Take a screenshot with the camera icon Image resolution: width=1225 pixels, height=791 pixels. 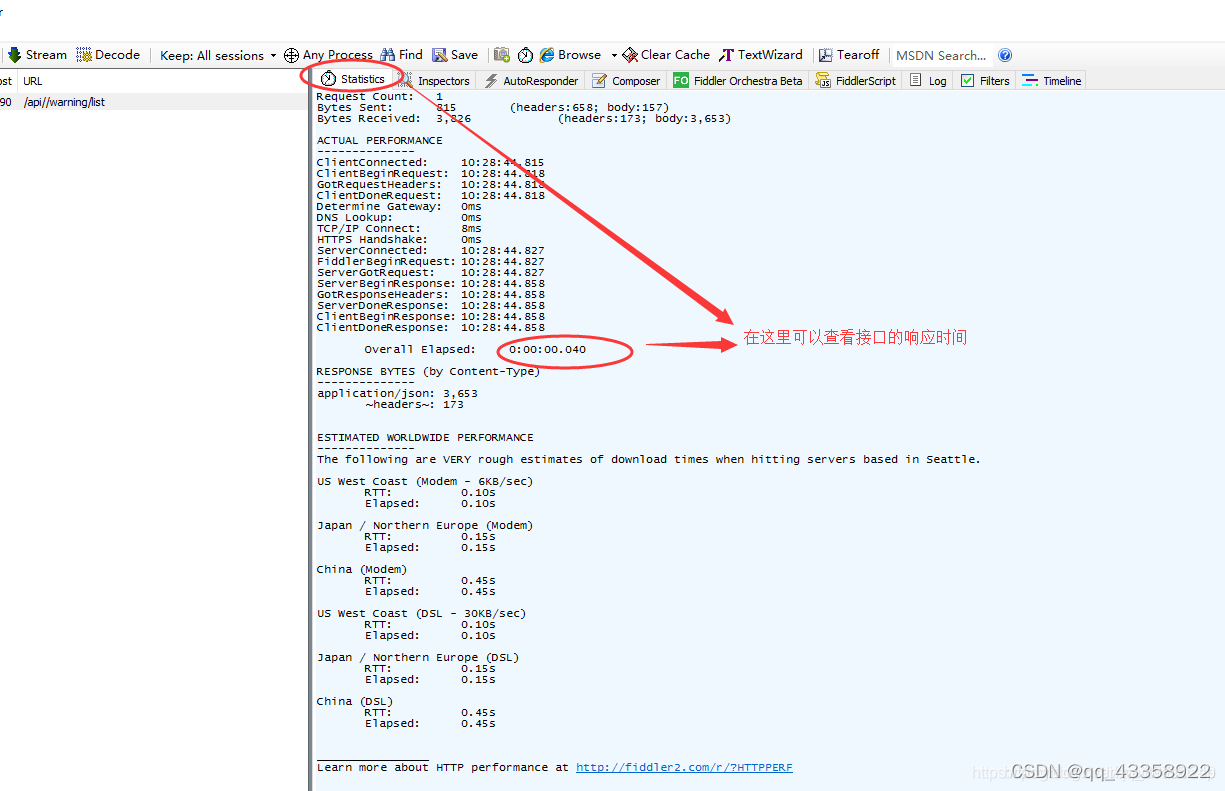502,55
